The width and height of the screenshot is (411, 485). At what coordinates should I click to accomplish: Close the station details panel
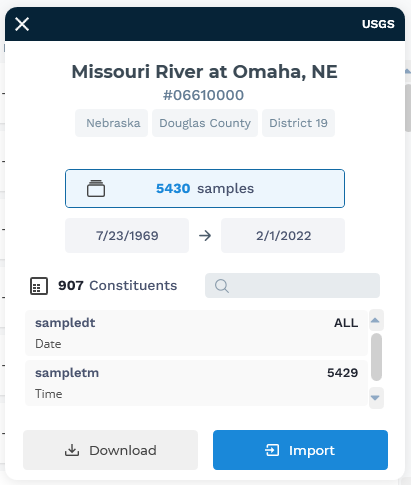[x=22, y=24]
